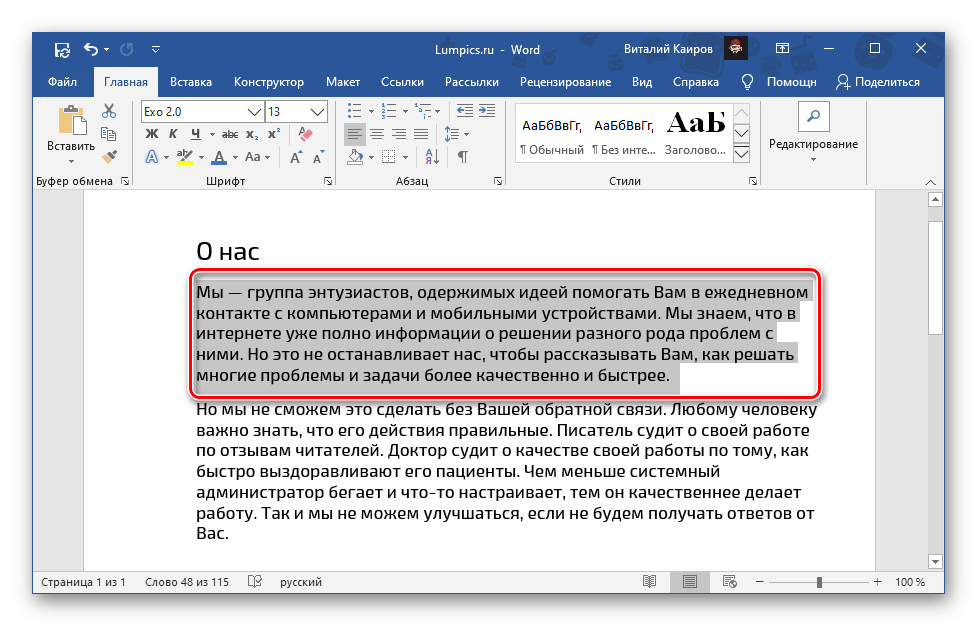Decrease paragraph indent
The width and height of the screenshot is (977, 626).
[x=465, y=111]
